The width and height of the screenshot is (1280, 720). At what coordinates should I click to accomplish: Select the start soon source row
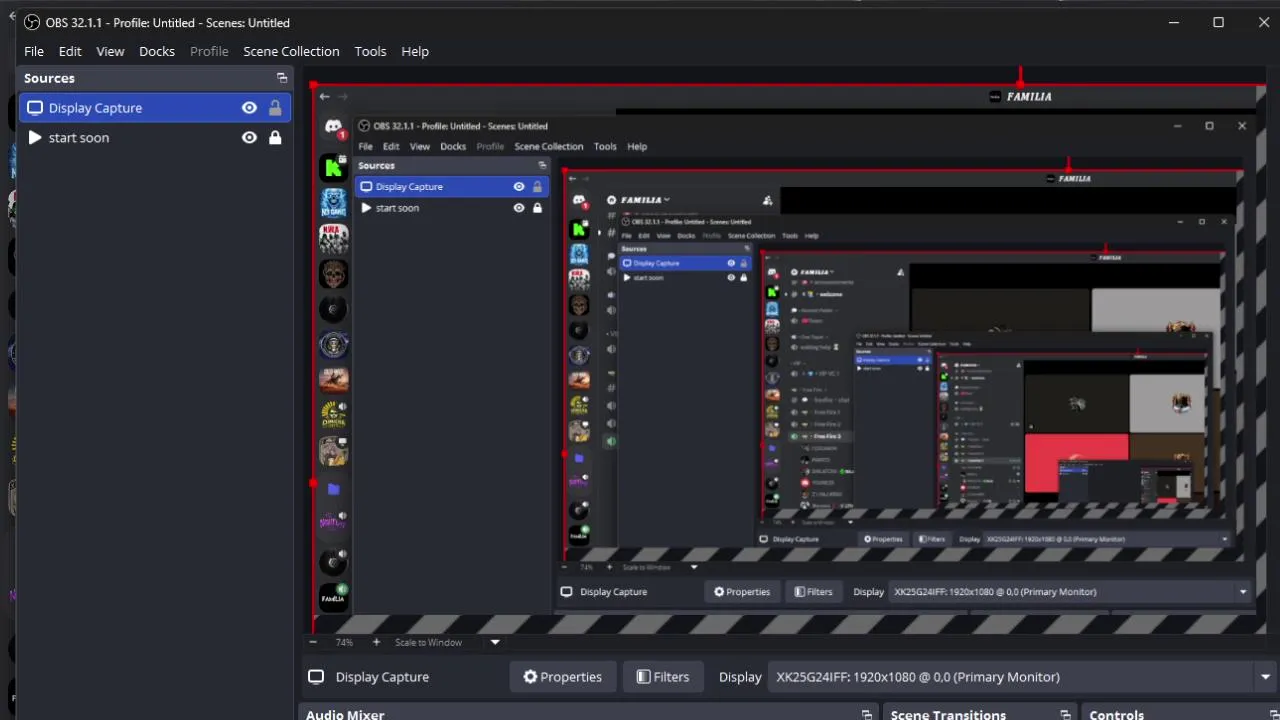(x=155, y=138)
